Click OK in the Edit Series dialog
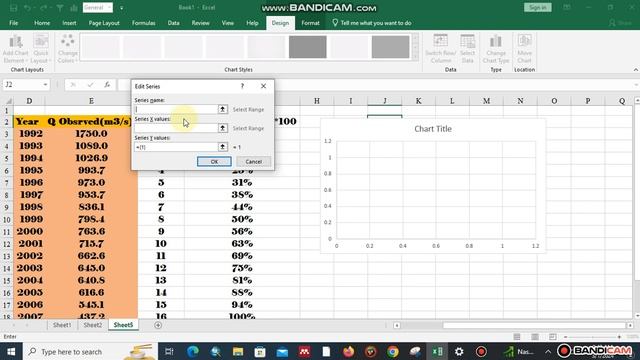The image size is (640, 360). pyautogui.click(x=214, y=162)
